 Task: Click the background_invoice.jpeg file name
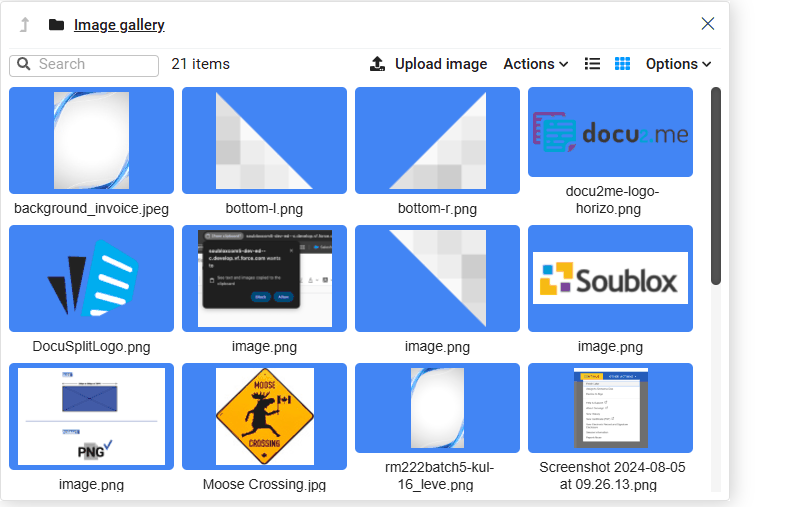[x=92, y=208]
